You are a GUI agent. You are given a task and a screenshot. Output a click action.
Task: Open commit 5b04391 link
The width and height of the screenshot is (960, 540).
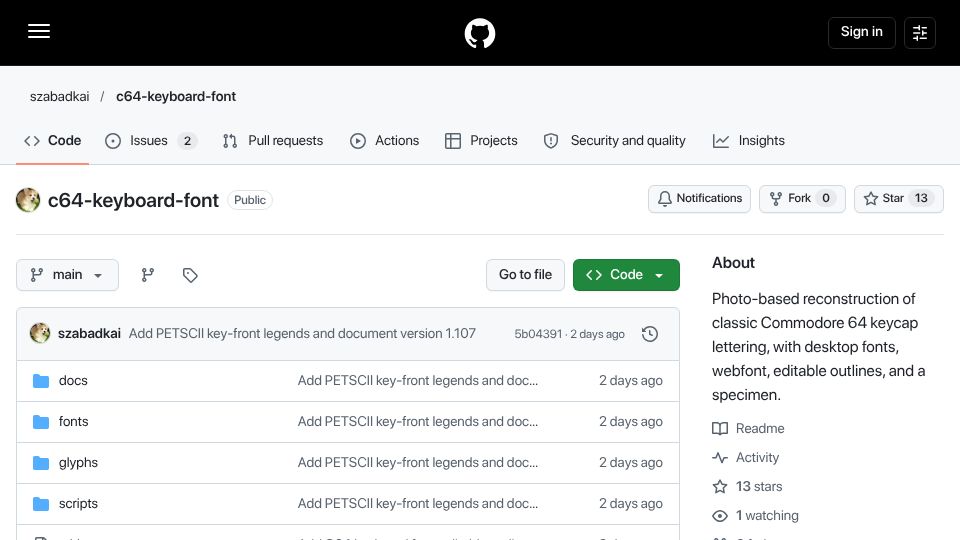[538, 334]
